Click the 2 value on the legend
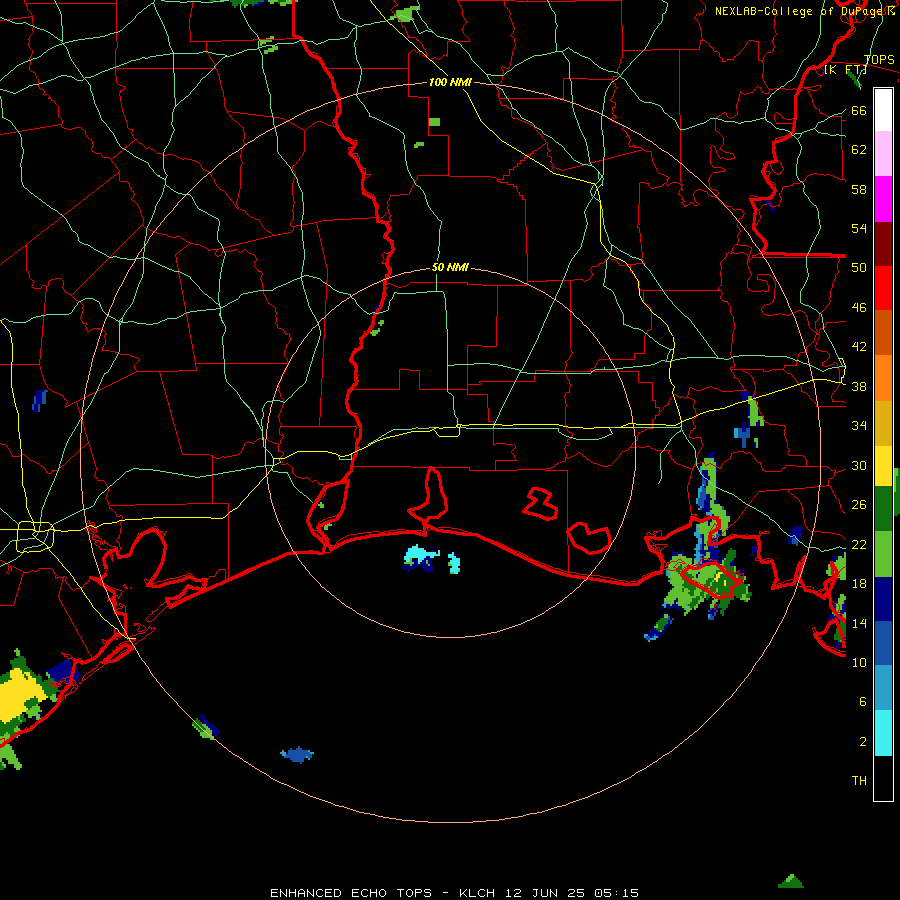 coord(862,742)
